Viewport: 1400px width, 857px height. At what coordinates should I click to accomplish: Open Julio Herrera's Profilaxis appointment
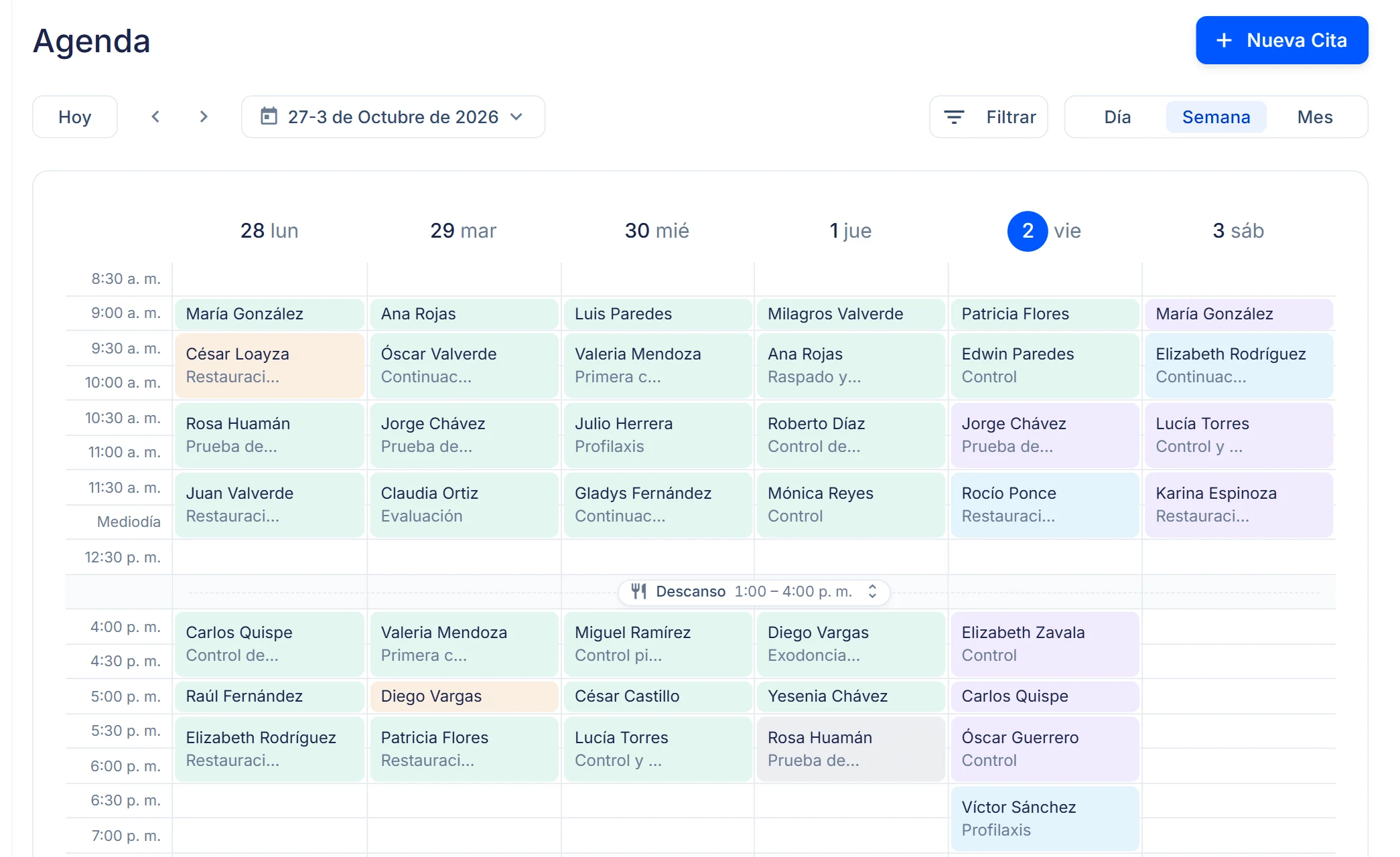658,435
